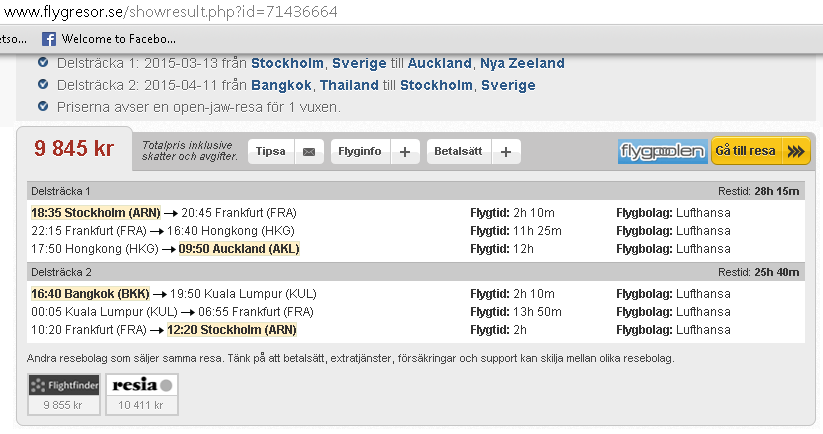Click the Resia logo
Viewport: 823px width, 434px height.
click(142, 384)
